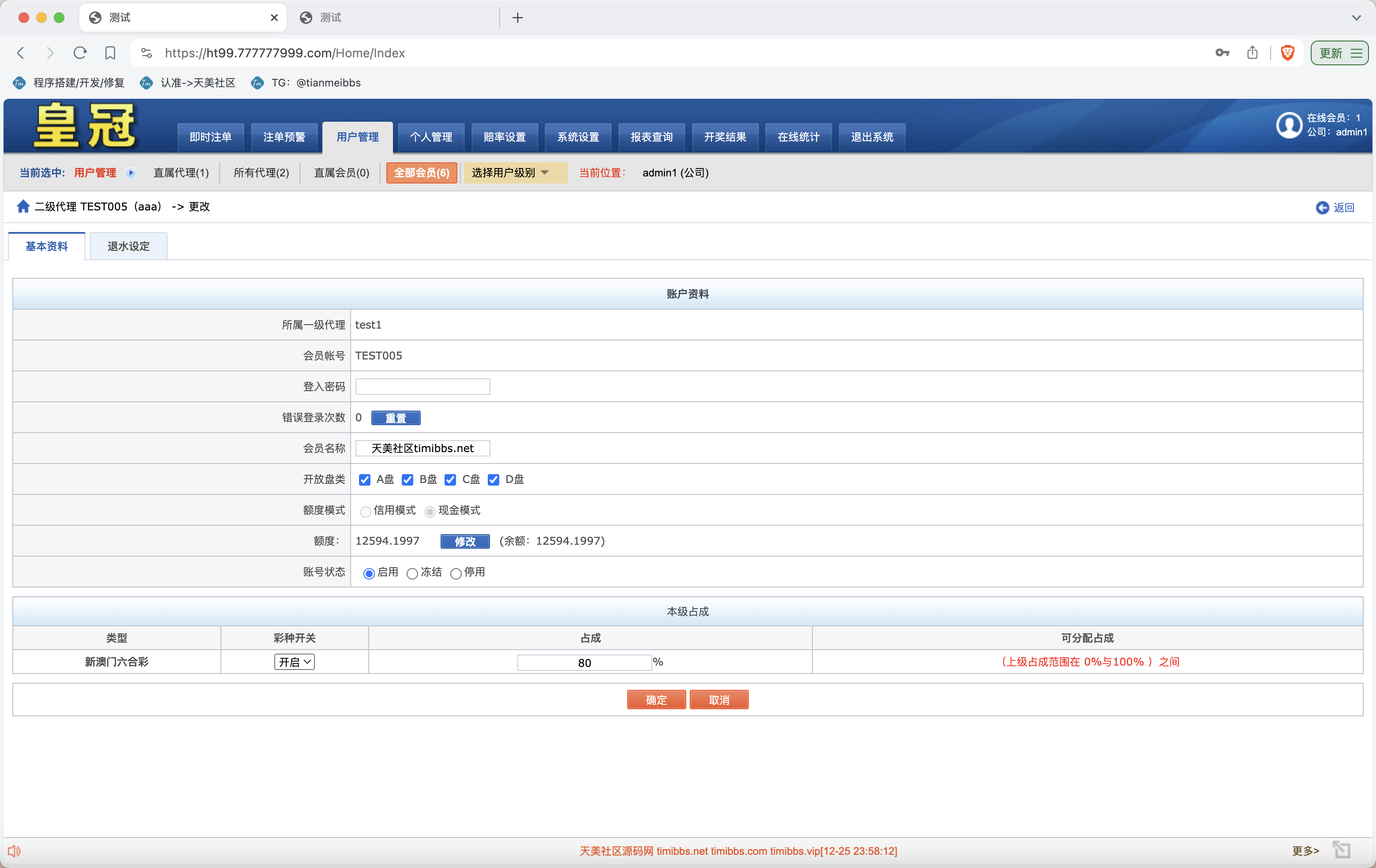Click 修改 额度 edit button
Image resolution: width=1376 pixels, height=868 pixels.
(464, 541)
